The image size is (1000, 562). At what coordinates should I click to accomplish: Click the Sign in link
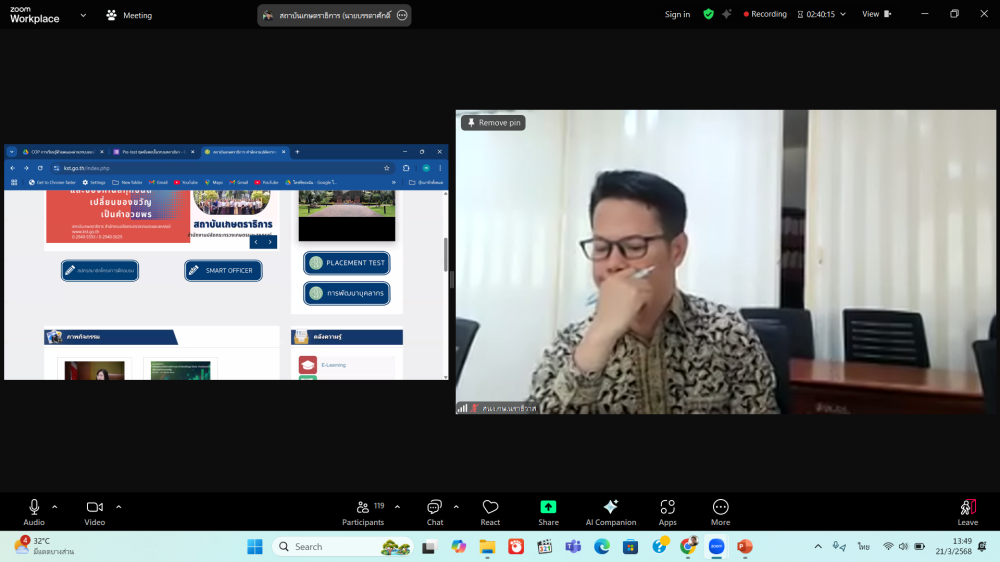click(677, 14)
